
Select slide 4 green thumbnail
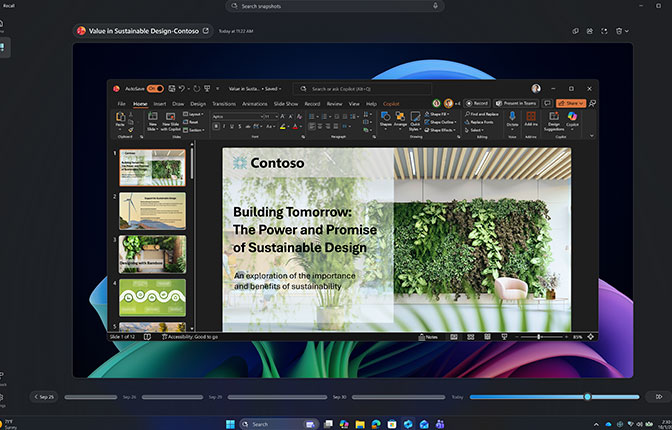pyautogui.click(x=153, y=298)
